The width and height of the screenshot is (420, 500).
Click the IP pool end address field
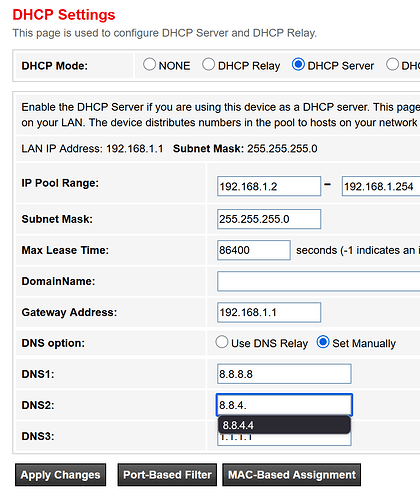coord(381,186)
